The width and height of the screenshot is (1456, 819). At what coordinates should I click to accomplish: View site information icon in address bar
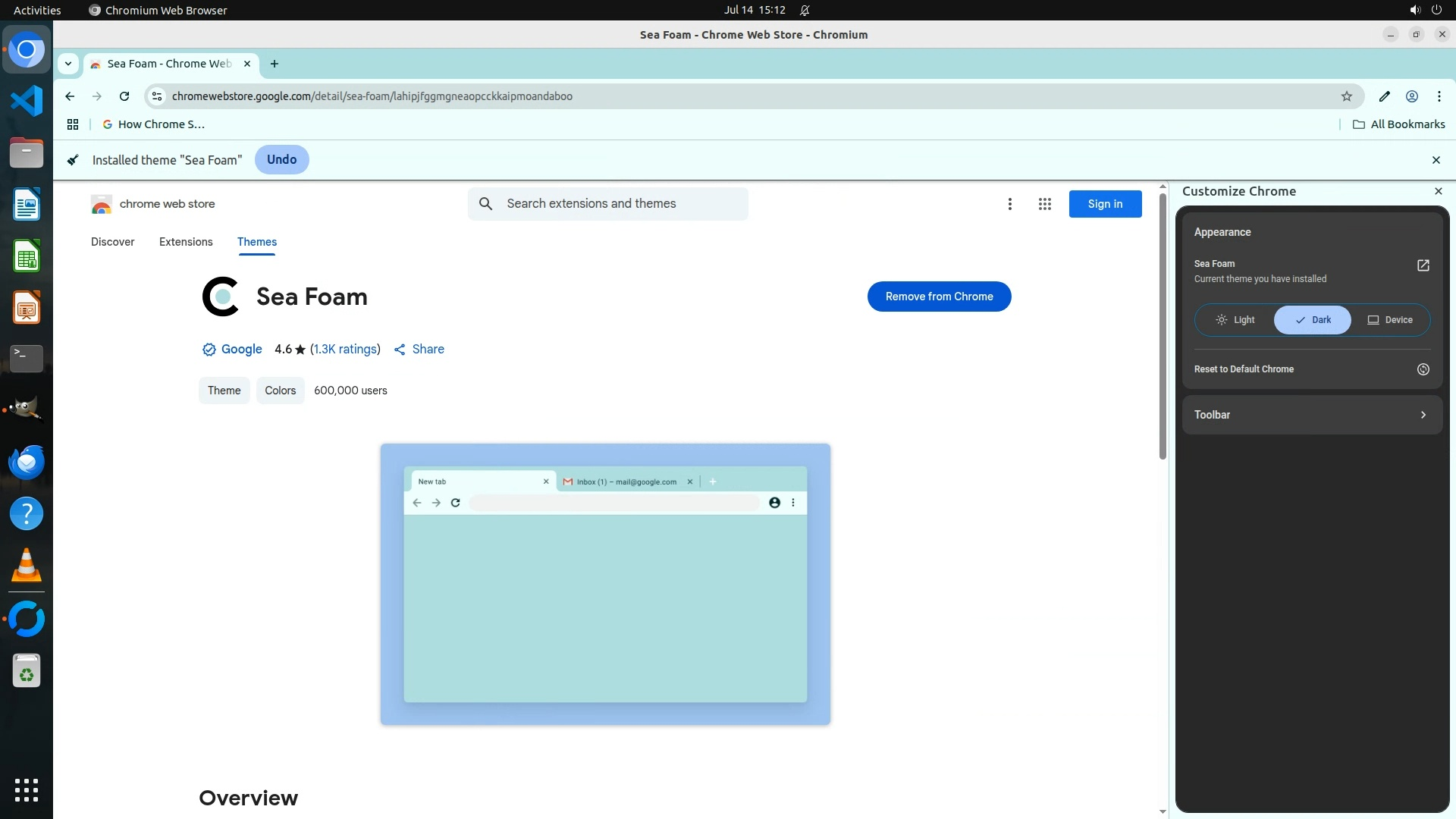coord(157,96)
